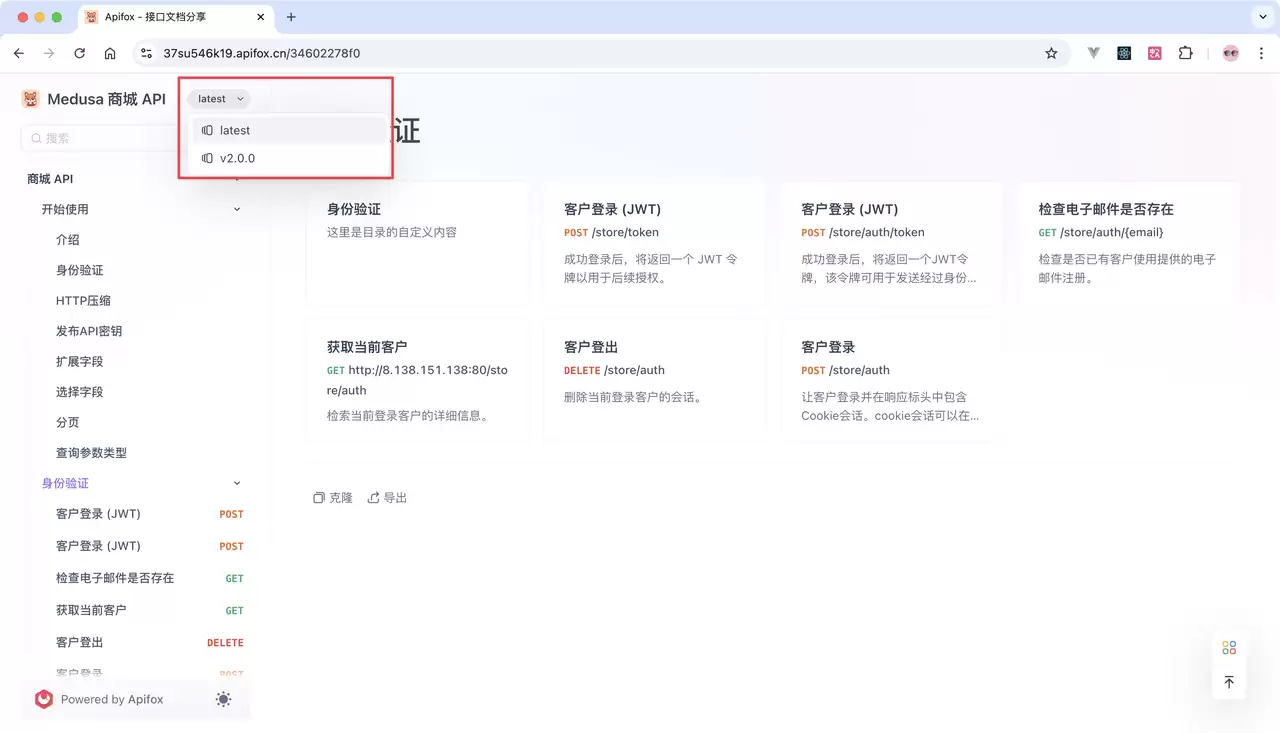Viewport: 1280px width, 733px height.
Task: Bookmark this page with star icon
Action: point(1051,53)
